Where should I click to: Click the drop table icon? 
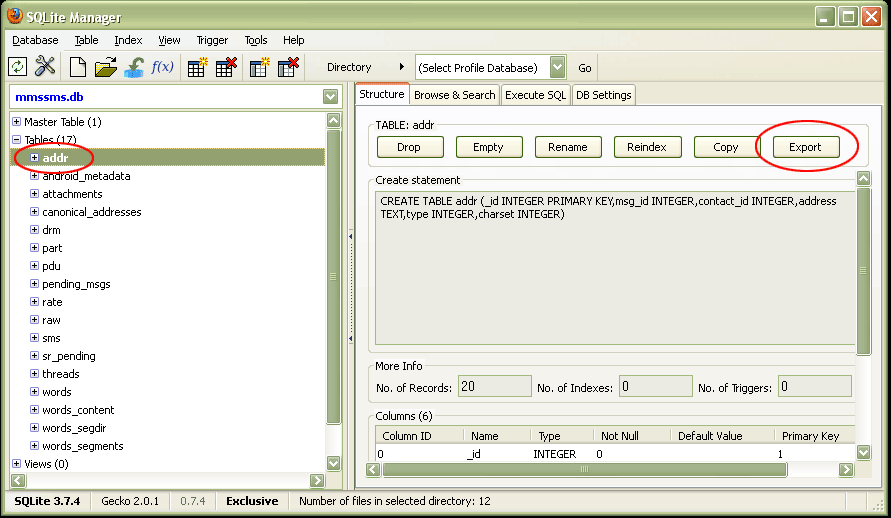click(226, 67)
